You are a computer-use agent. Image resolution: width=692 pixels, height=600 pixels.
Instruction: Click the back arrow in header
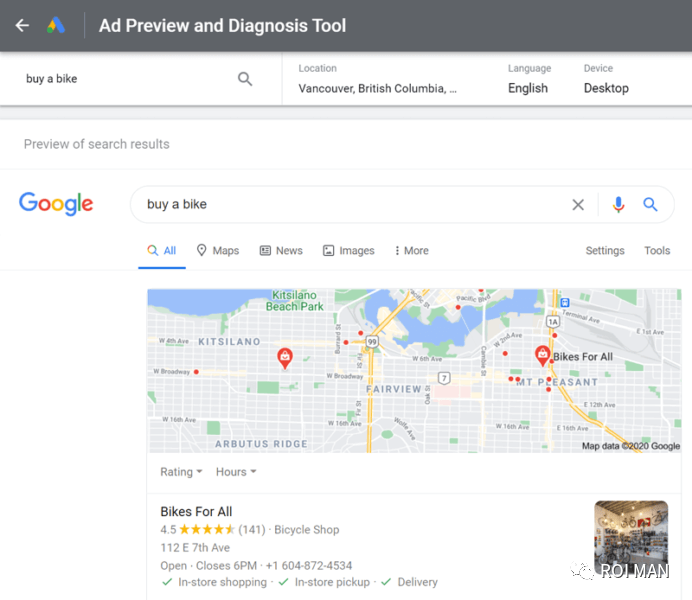[22, 26]
